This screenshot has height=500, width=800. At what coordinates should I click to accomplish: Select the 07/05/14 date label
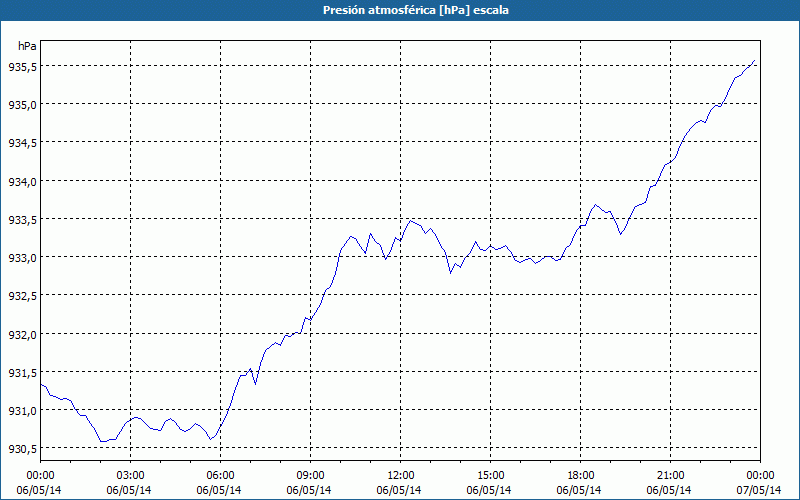[x=760, y=490]
